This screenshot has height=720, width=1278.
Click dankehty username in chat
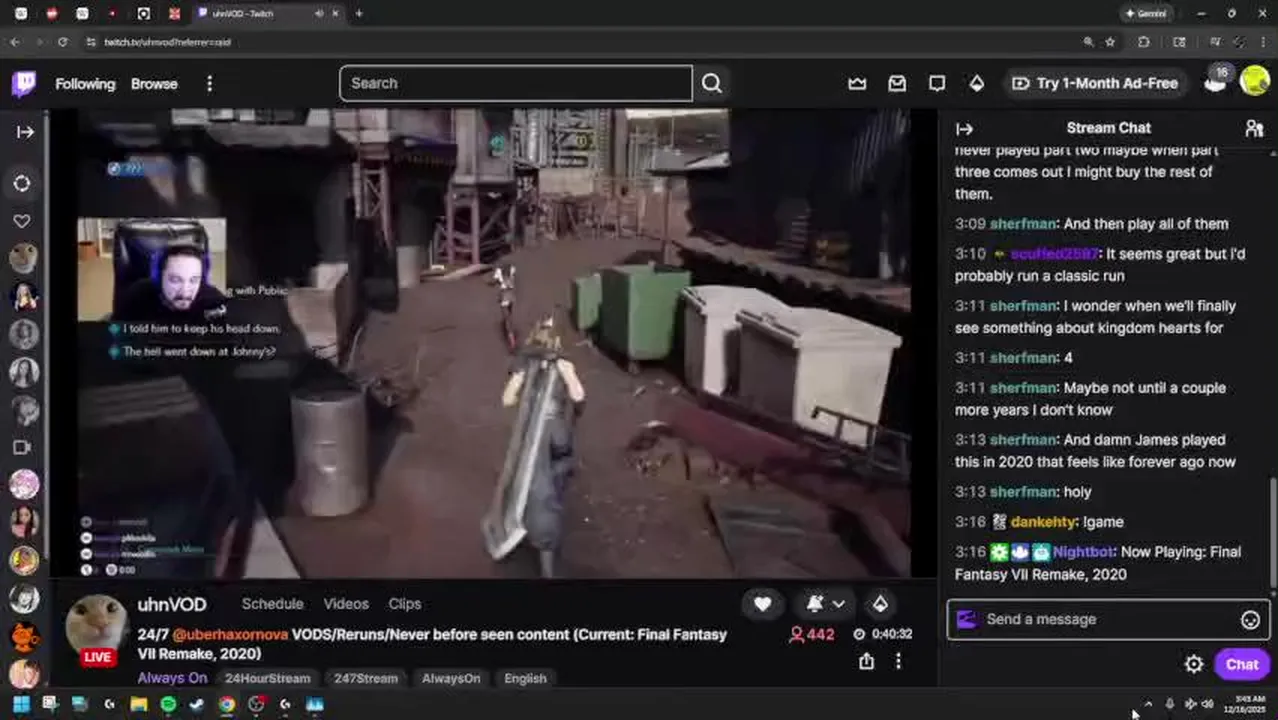[1043, 522]
